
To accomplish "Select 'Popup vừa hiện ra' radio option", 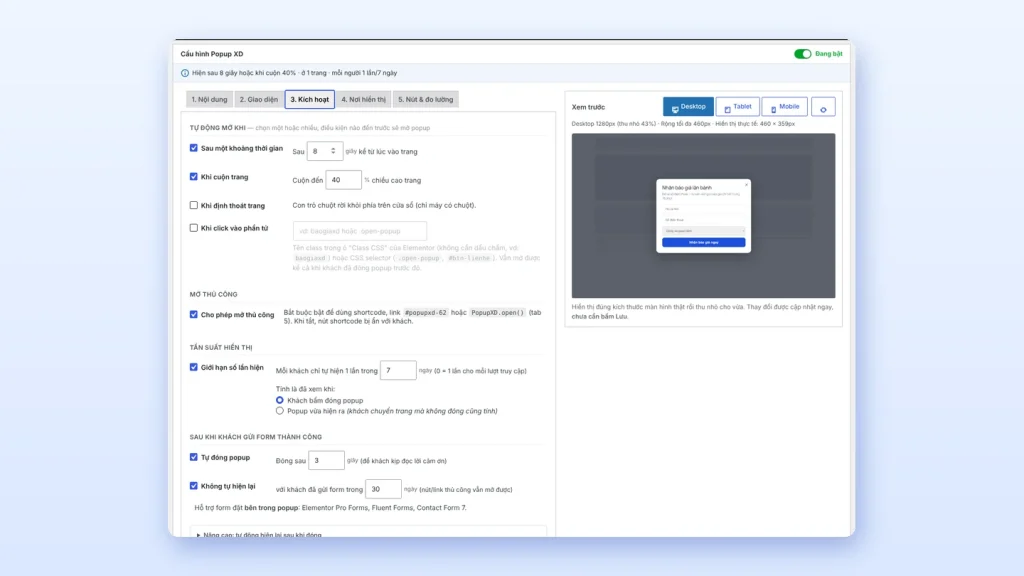I will (280, 411).
